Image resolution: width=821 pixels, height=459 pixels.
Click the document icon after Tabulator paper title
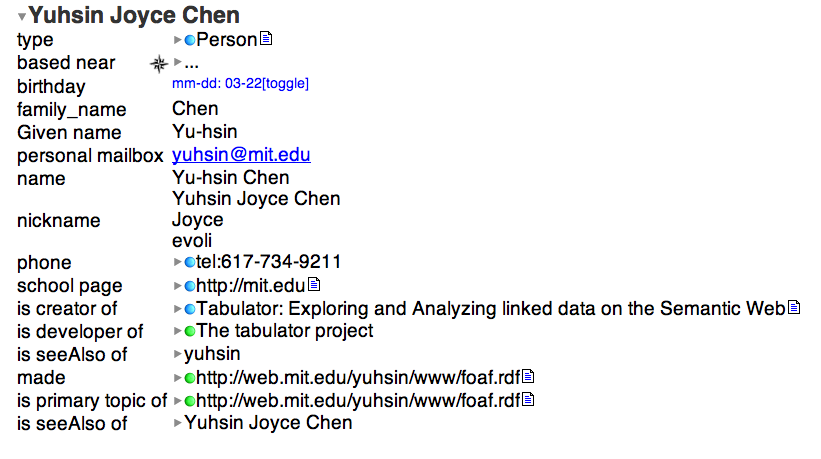(794, 308)
